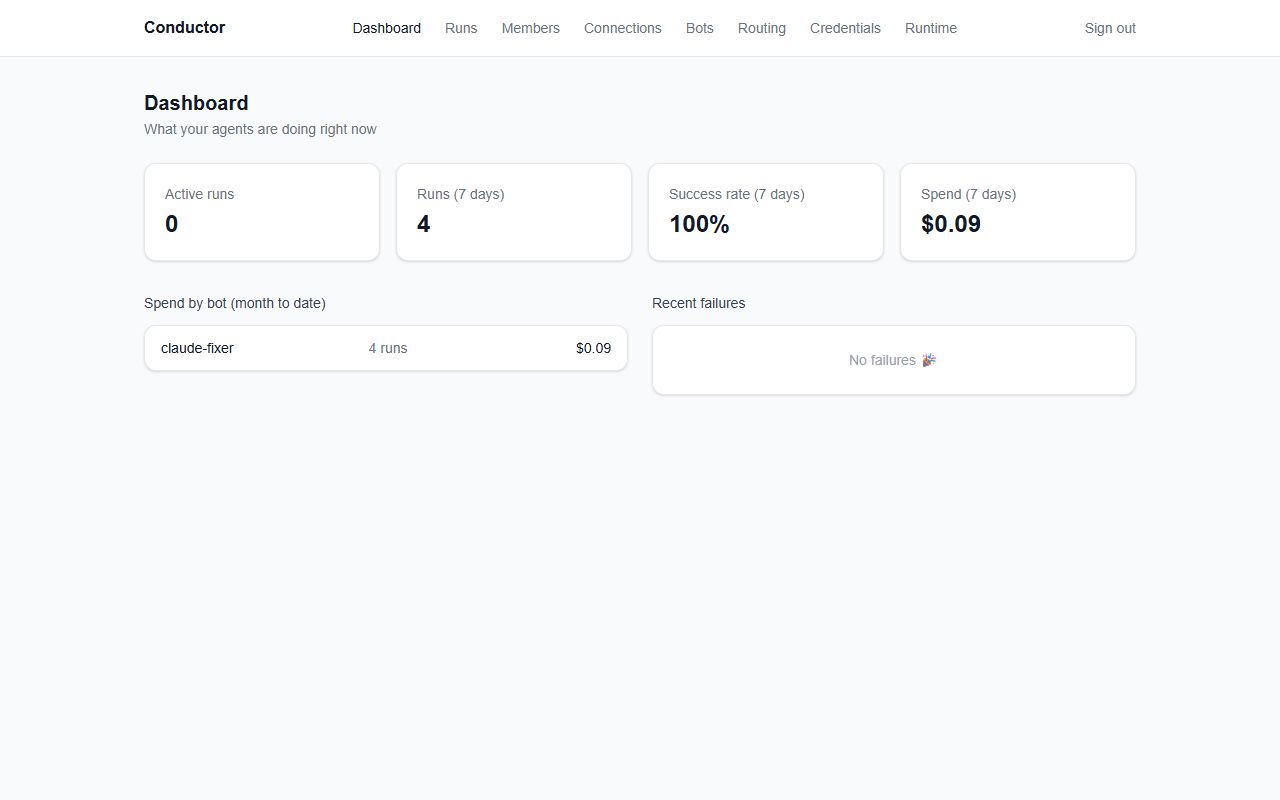The image size is (1280, 800).
Task: Select the Dashboard nav tab
Action: pos(386,28)
